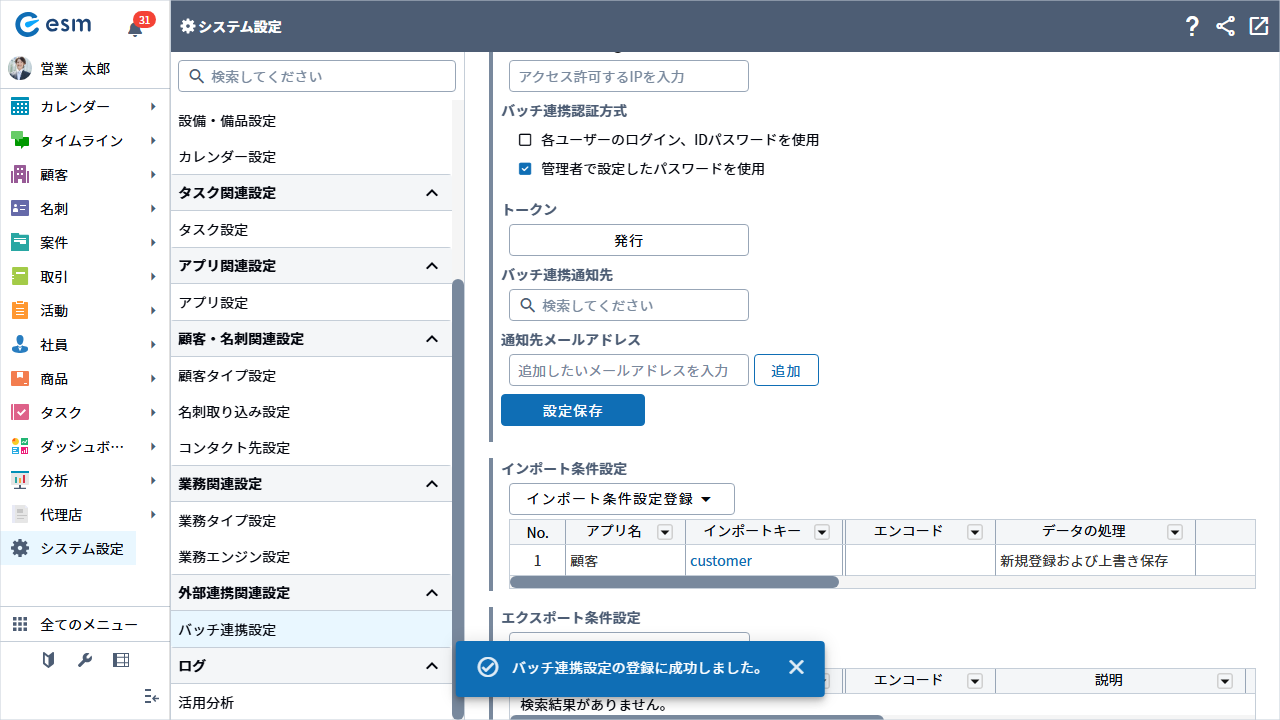Click the 設定保存 button
This screenshot has width=1280, height=720.
(x=572, y=410)
